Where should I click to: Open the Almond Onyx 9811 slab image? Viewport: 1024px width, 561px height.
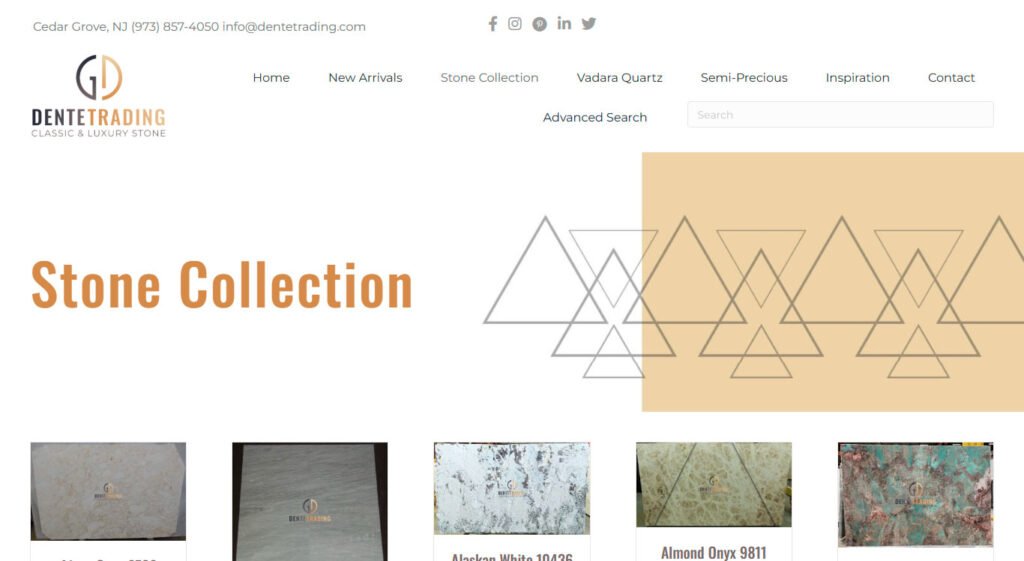click(x=714, y=485)
